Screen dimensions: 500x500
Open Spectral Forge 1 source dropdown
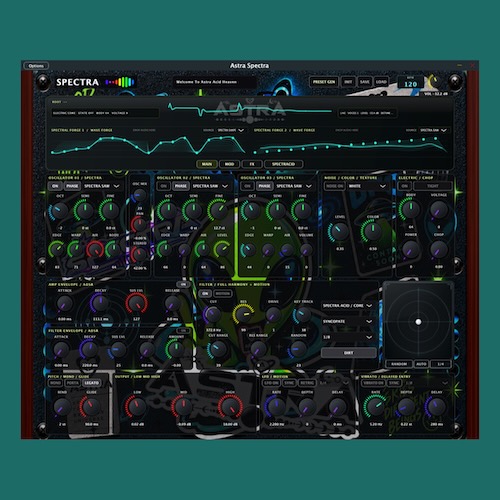pos(231,130)
